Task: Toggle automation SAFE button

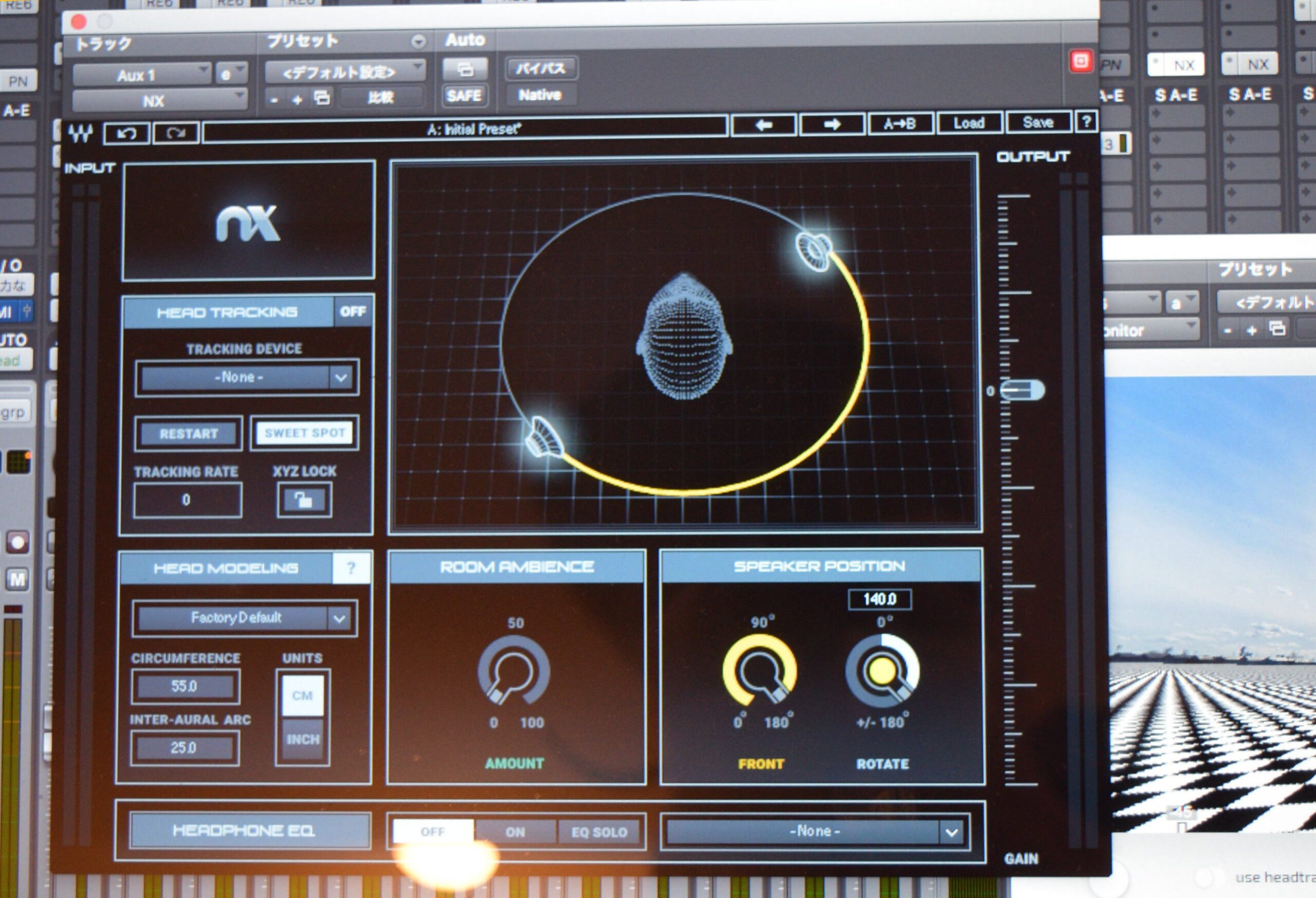Action: tap(464, 96)
